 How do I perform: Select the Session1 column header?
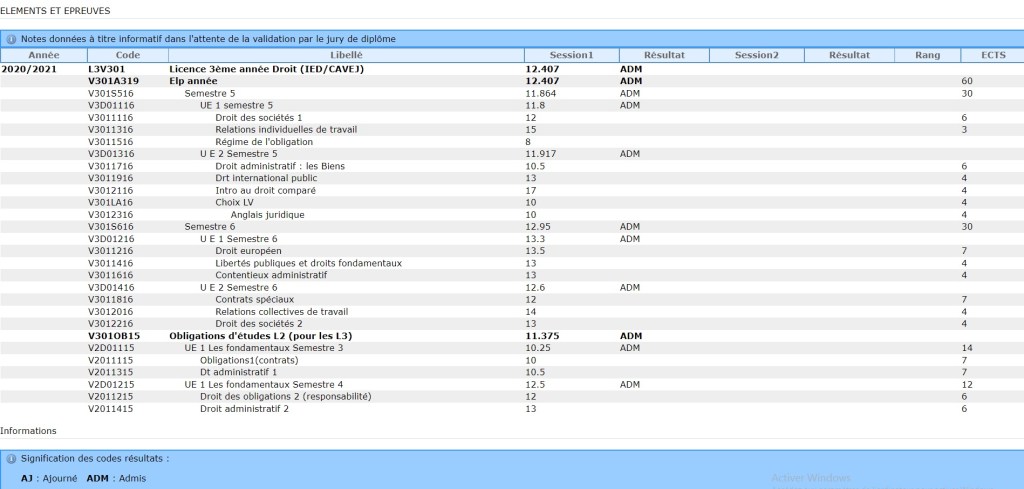pyautogui.click(x=571, y=55)
